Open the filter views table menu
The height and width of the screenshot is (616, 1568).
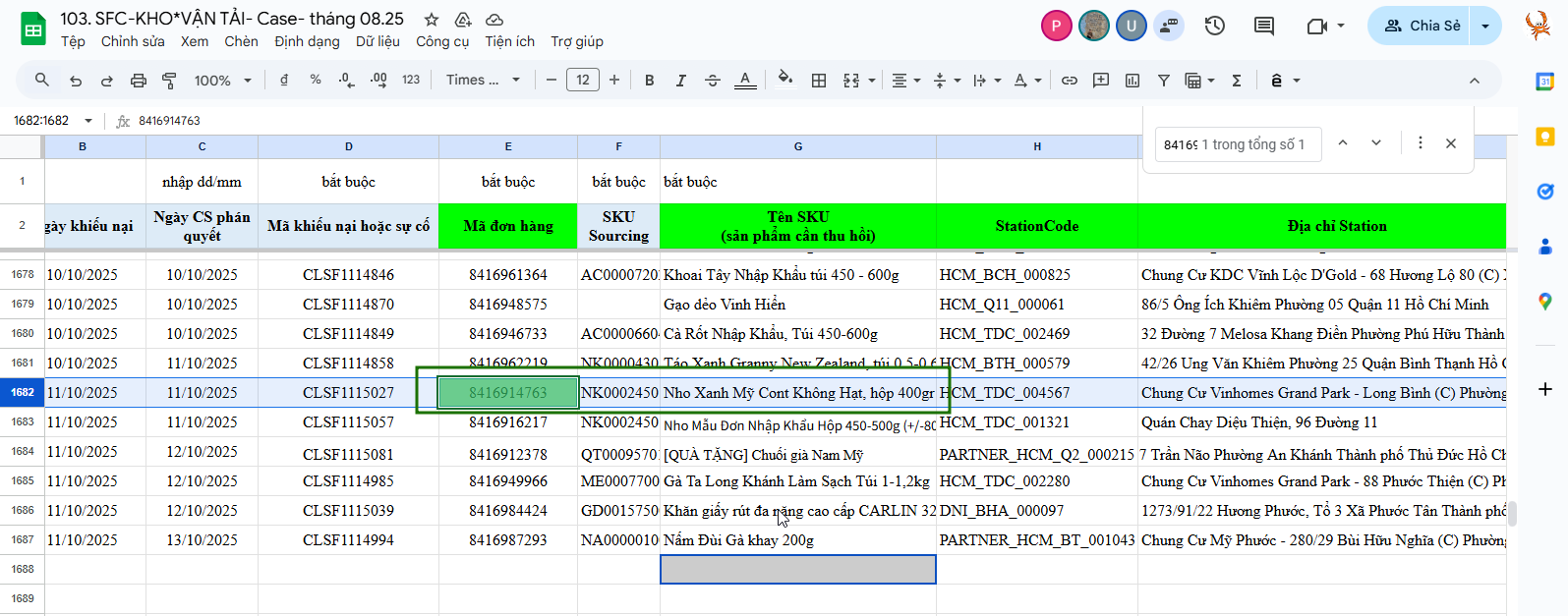[x=1199, y=81]
